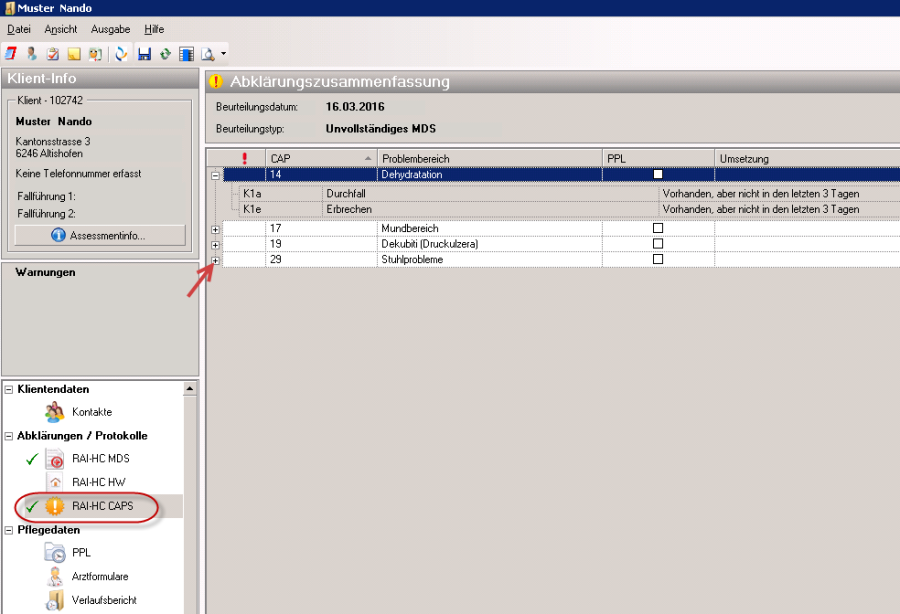Open the Ausgabe menu
The height and width of the screenshot is (614, 900).
click(x=110, y=30)
